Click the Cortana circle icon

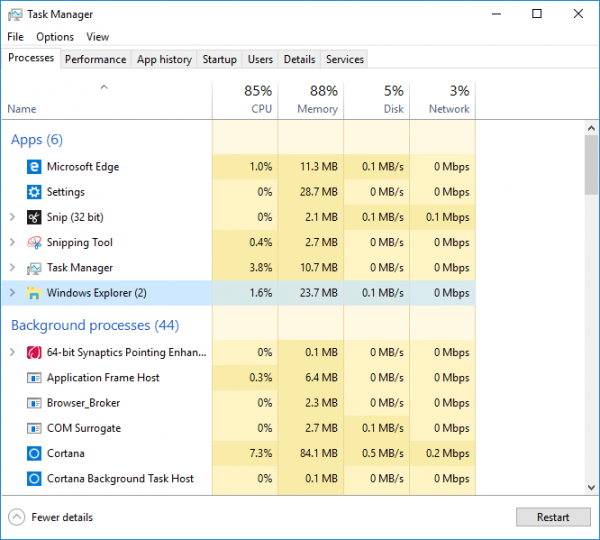click(34, 454)
